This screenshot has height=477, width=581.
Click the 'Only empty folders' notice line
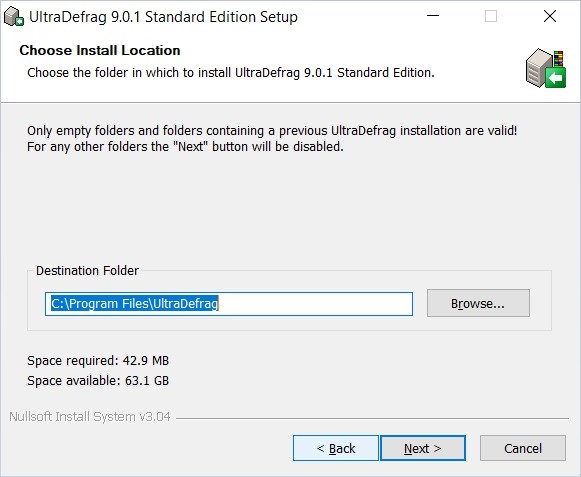(272, 130)
